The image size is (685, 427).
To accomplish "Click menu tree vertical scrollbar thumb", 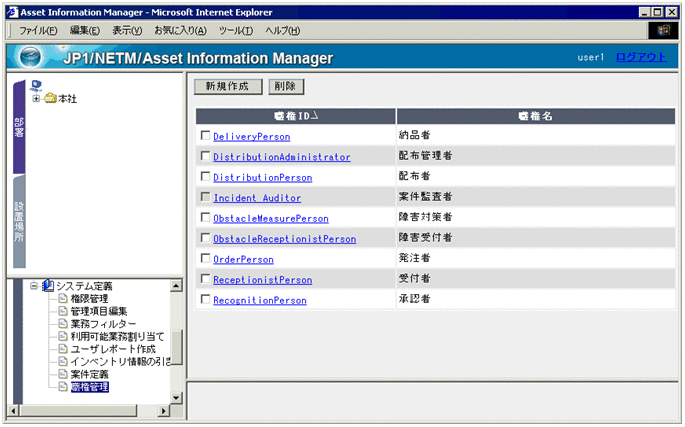I will [176, 347].
